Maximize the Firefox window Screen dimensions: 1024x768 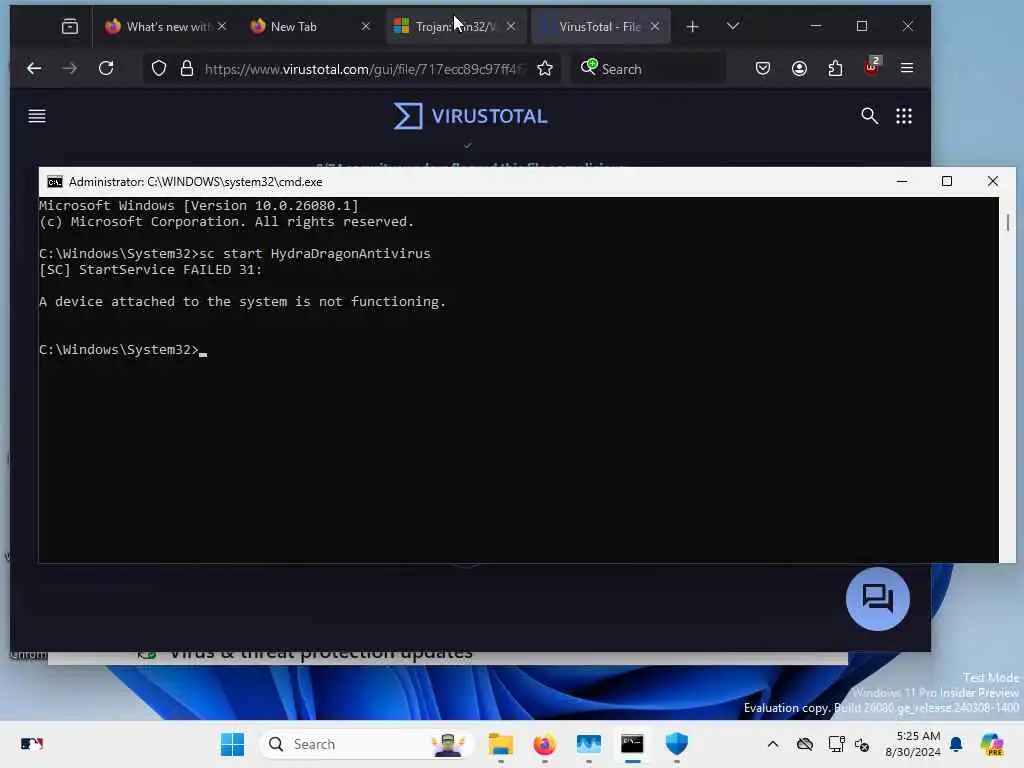(x=862, y=26)
